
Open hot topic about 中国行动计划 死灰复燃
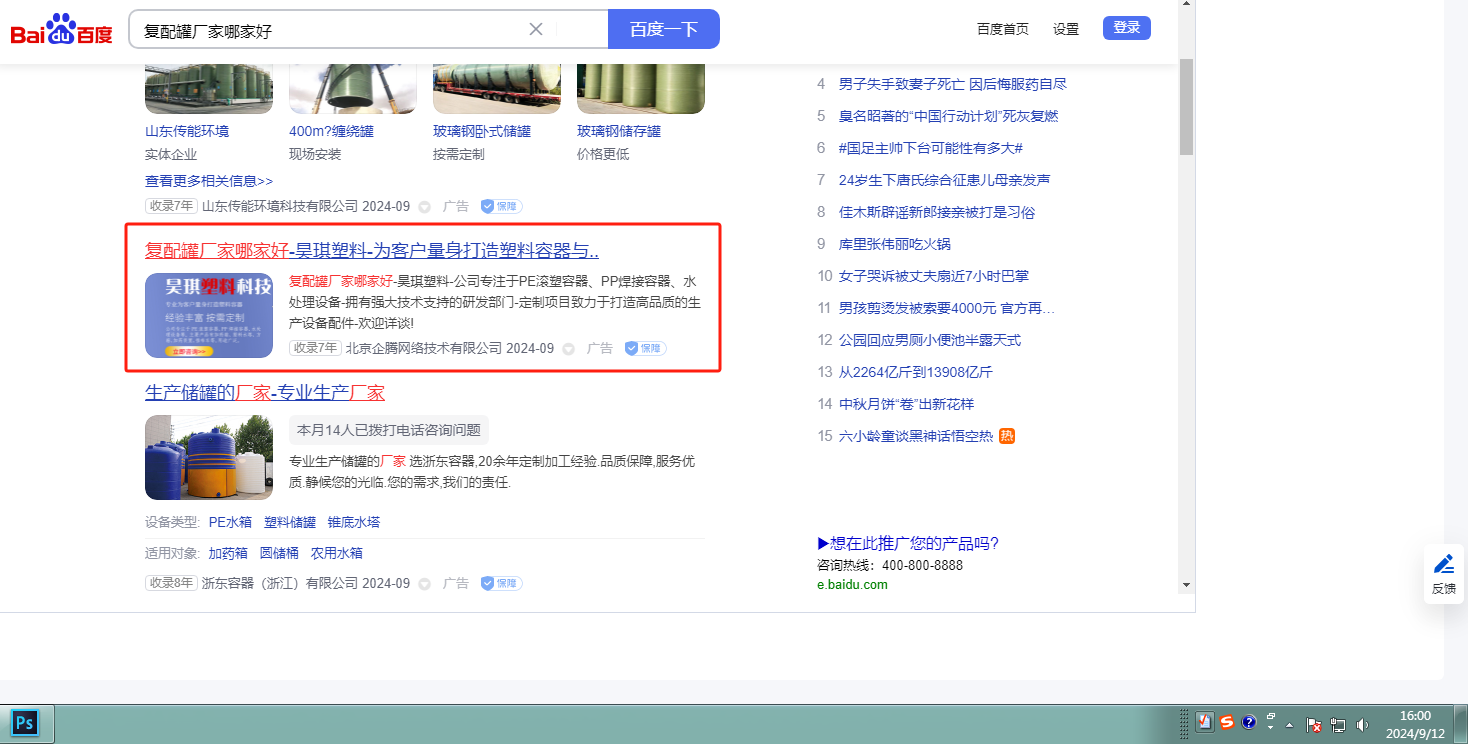948,116
